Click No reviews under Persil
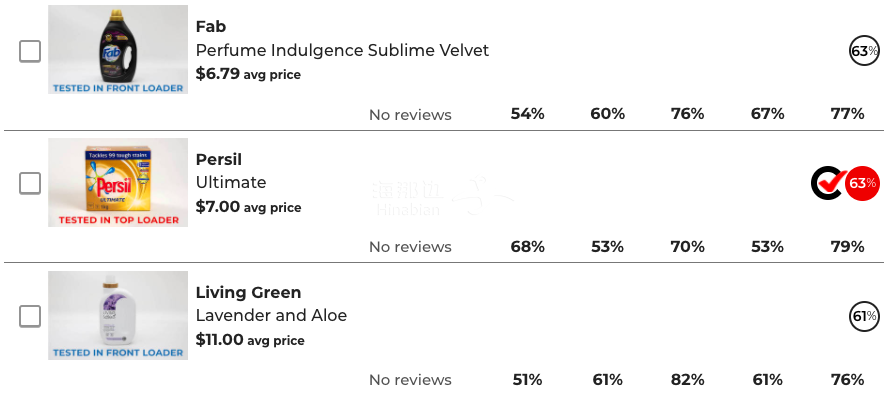Image resolution: width=890 pixels, height=393 pixels. point(410,247)
